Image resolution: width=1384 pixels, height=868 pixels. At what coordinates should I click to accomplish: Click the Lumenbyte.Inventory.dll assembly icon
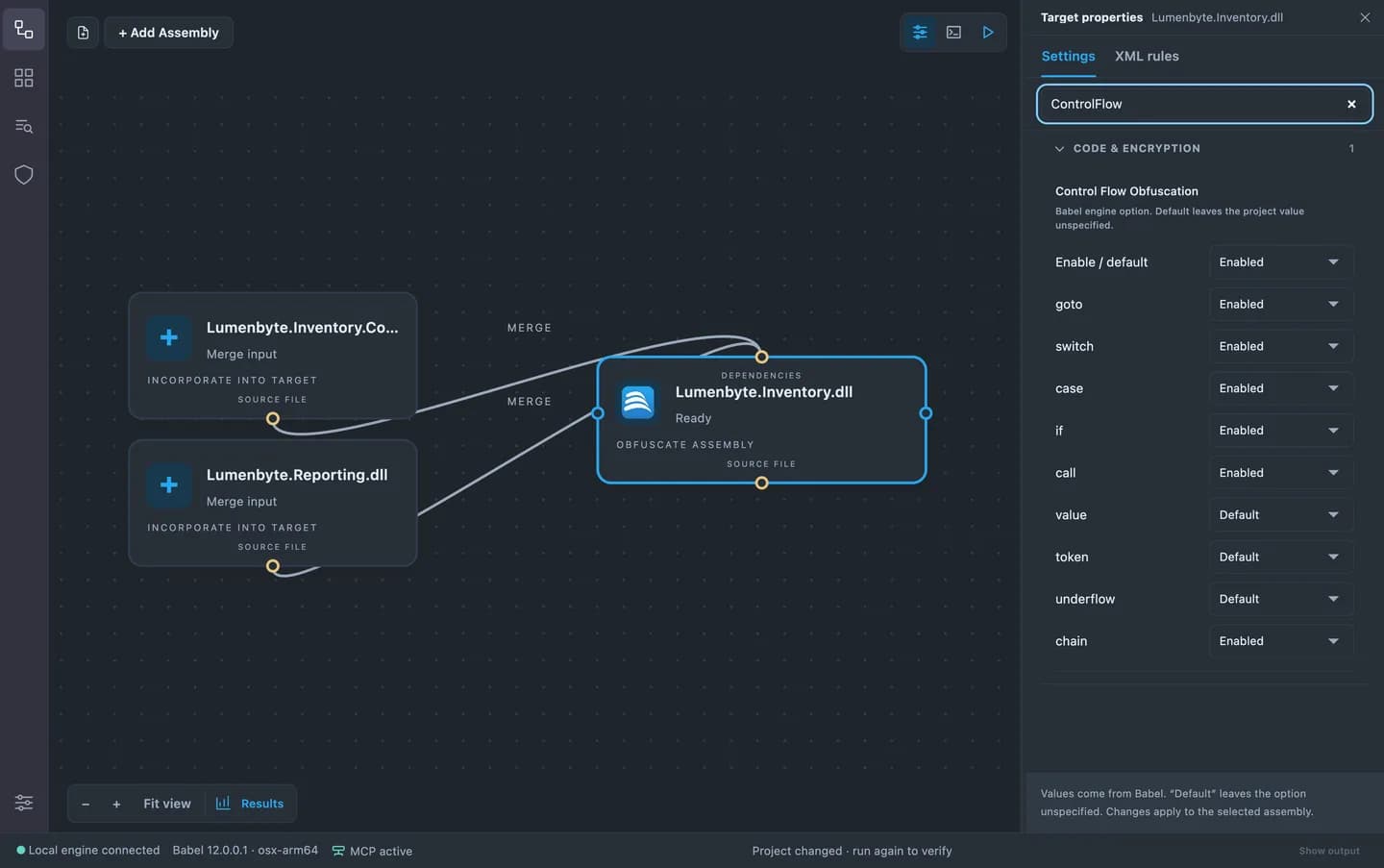[637, 402]
